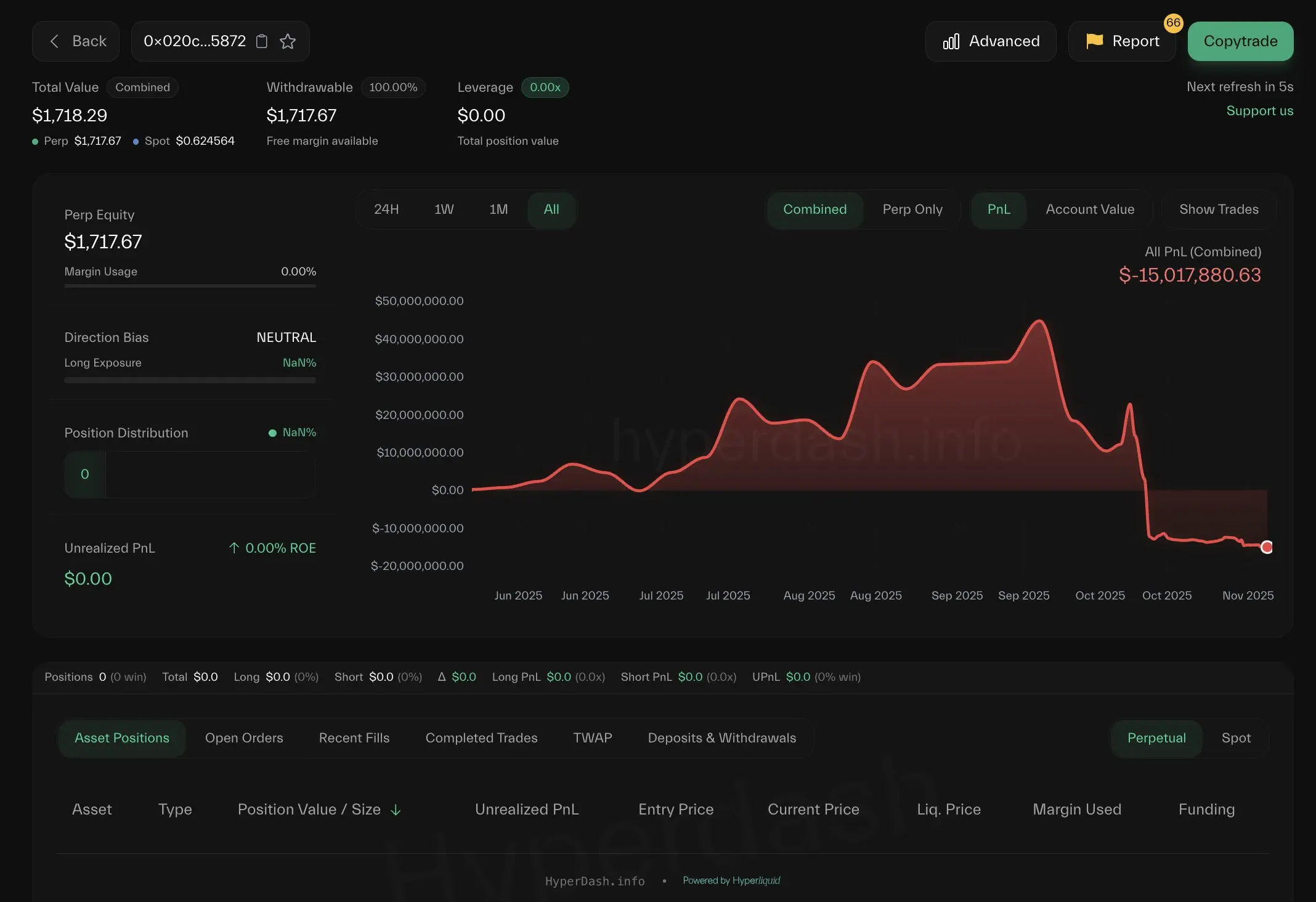Select the 24H time range
Screen dimensions: 1316x902
tap(386, 209)
